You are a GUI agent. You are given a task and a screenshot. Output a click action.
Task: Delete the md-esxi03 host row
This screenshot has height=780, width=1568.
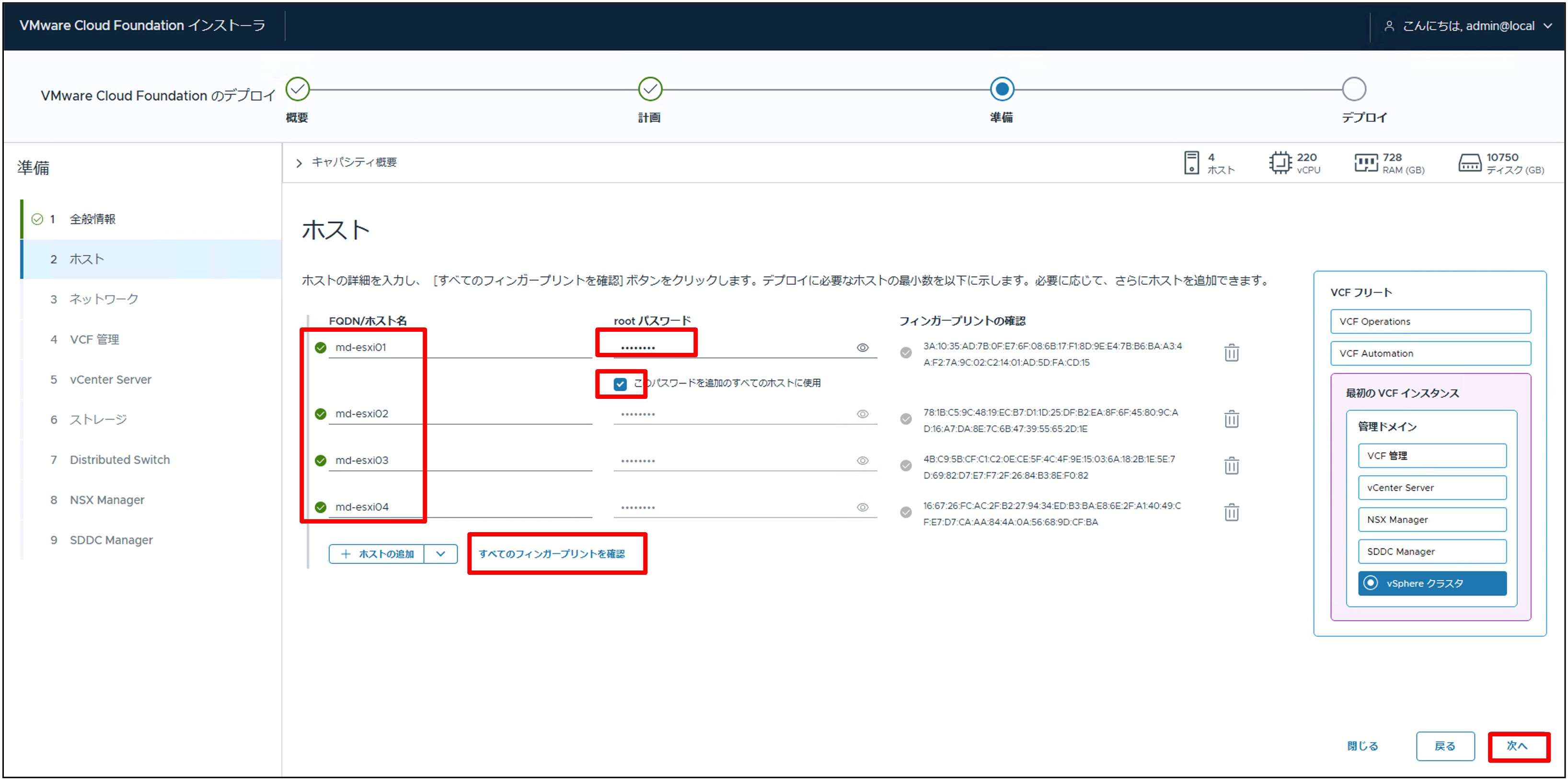1231,466
